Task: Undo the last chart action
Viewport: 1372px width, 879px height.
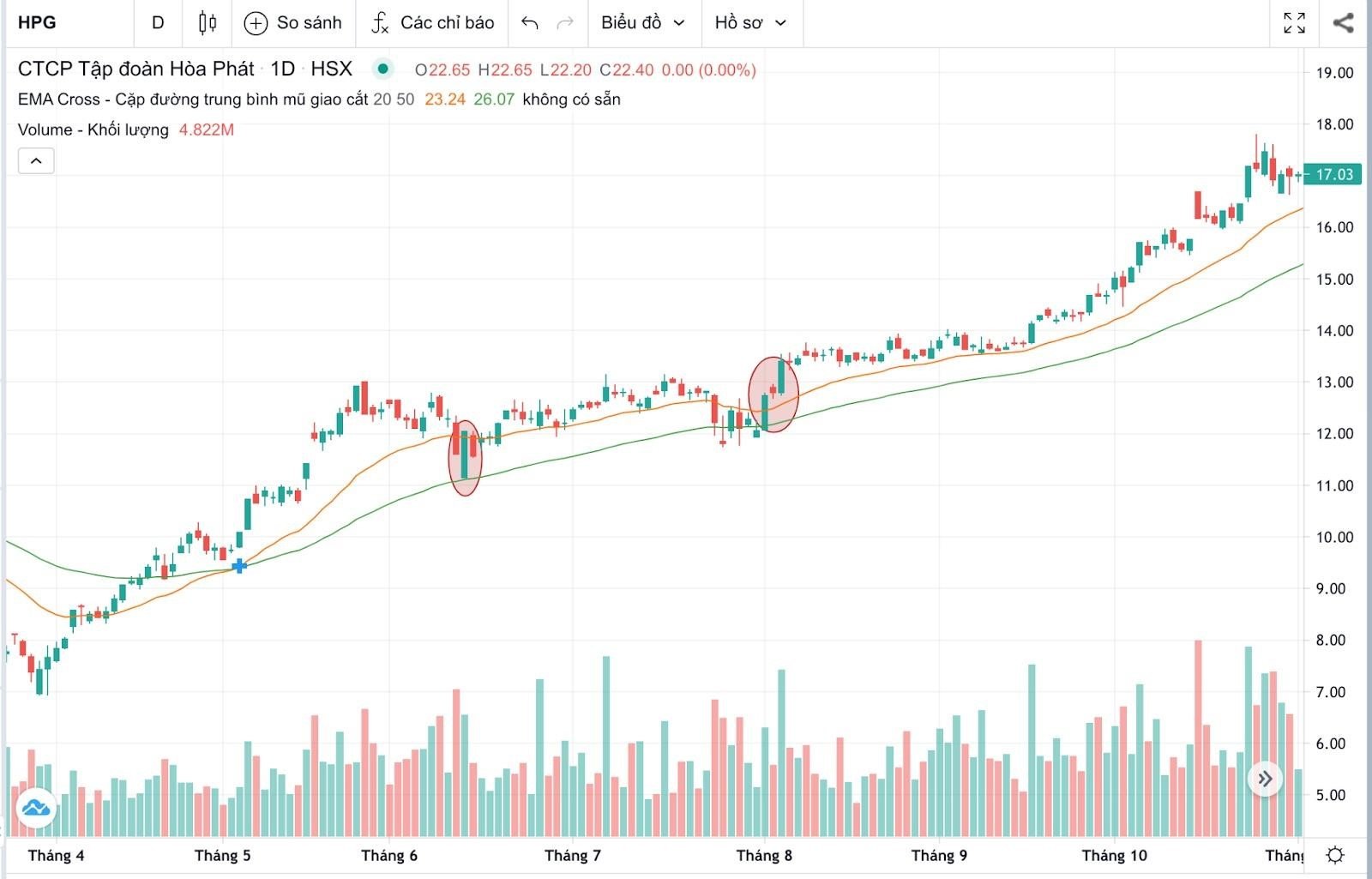Action: [530, 23]
